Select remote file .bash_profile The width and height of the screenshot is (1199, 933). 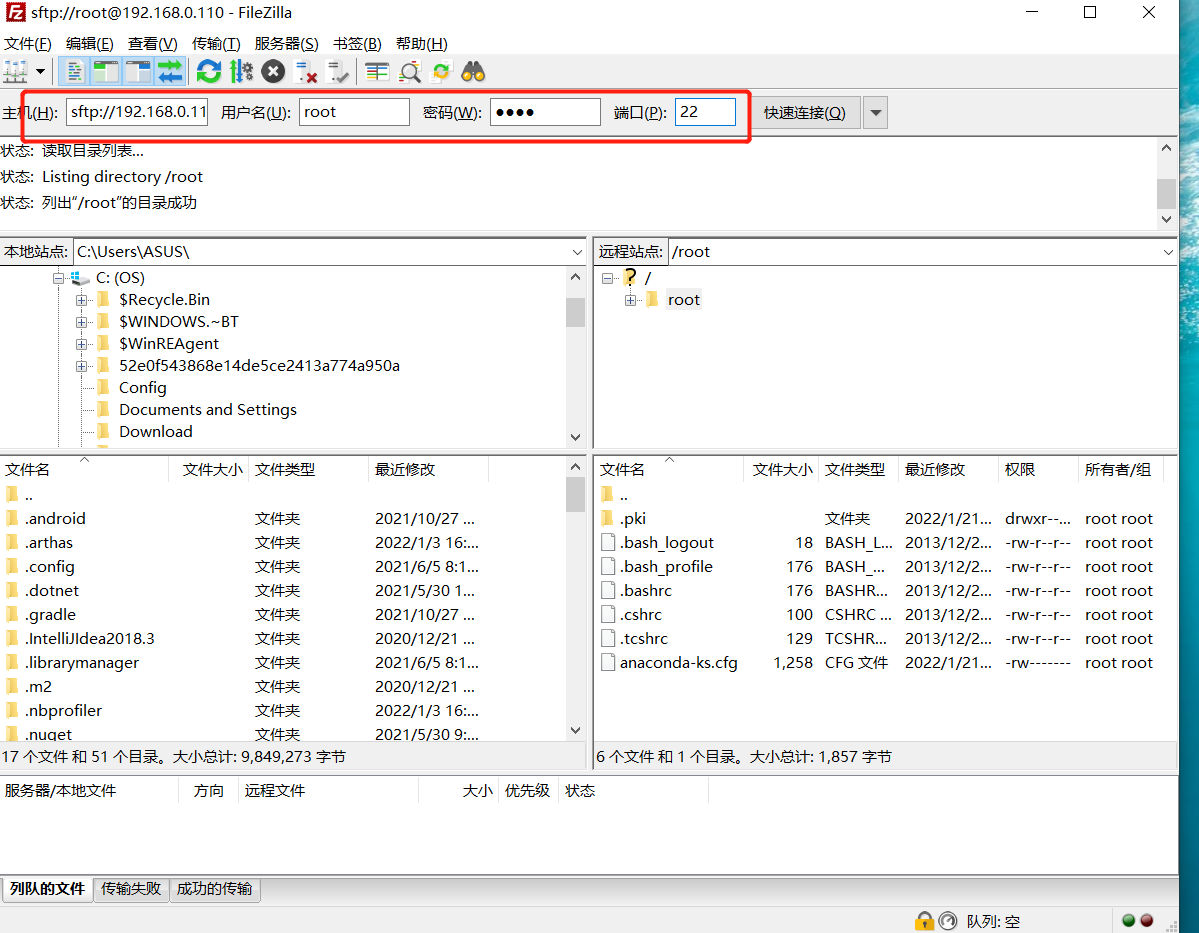[666, 567]
